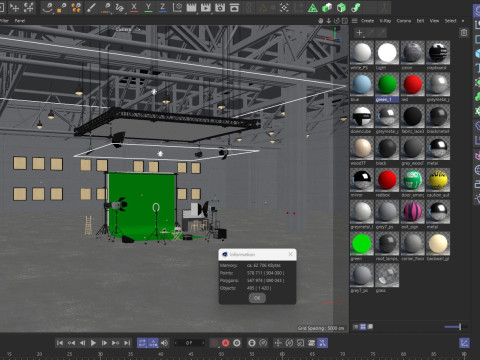
Task: Open the Create menu in material manager
Action: pyautogui.click(x=367, y=21)
